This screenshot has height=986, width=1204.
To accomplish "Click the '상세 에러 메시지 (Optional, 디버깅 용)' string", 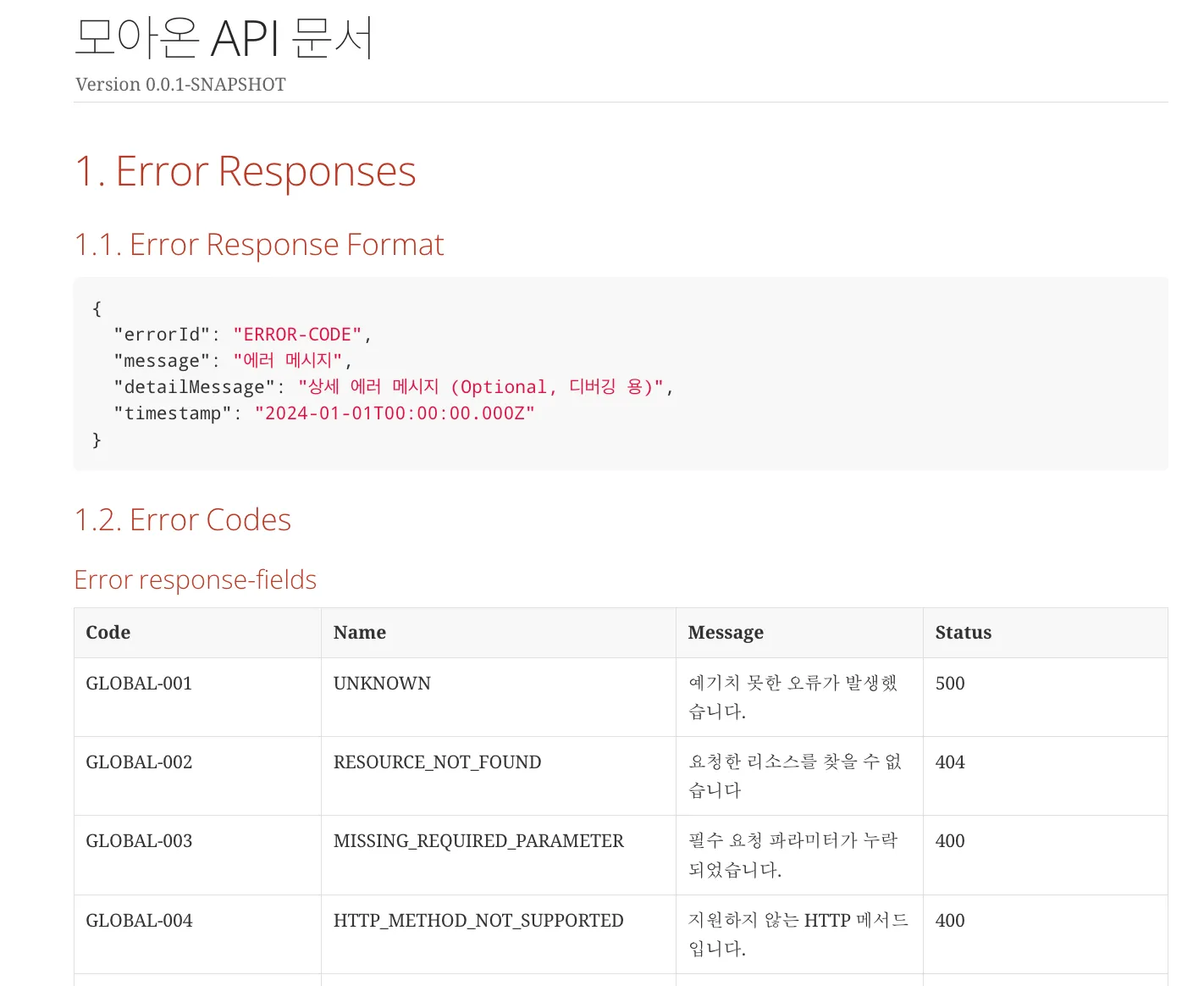I will coord(481,387).
